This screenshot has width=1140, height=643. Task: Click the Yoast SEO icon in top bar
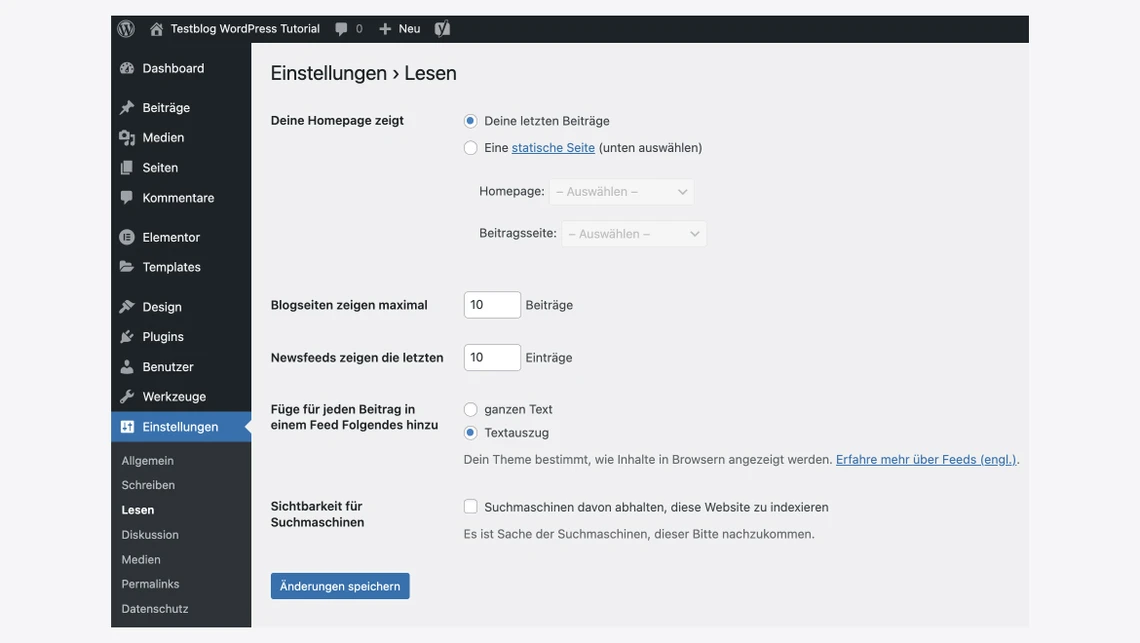tap(442, 29)
